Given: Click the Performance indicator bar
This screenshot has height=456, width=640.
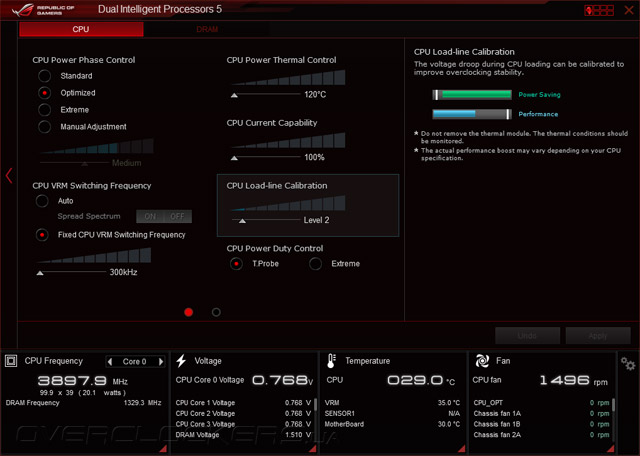Looking at the screenshot, I should click(x=472, y=114).
